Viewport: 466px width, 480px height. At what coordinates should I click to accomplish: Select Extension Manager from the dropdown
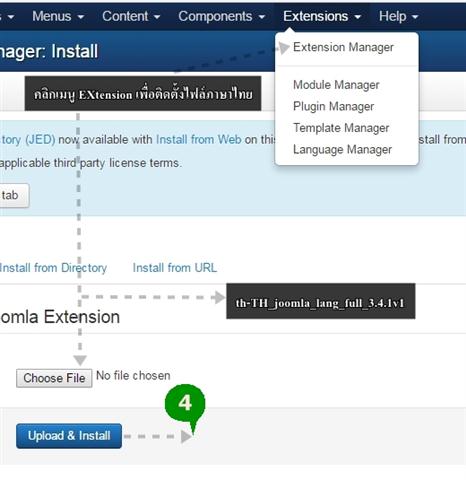click(343, 47)
